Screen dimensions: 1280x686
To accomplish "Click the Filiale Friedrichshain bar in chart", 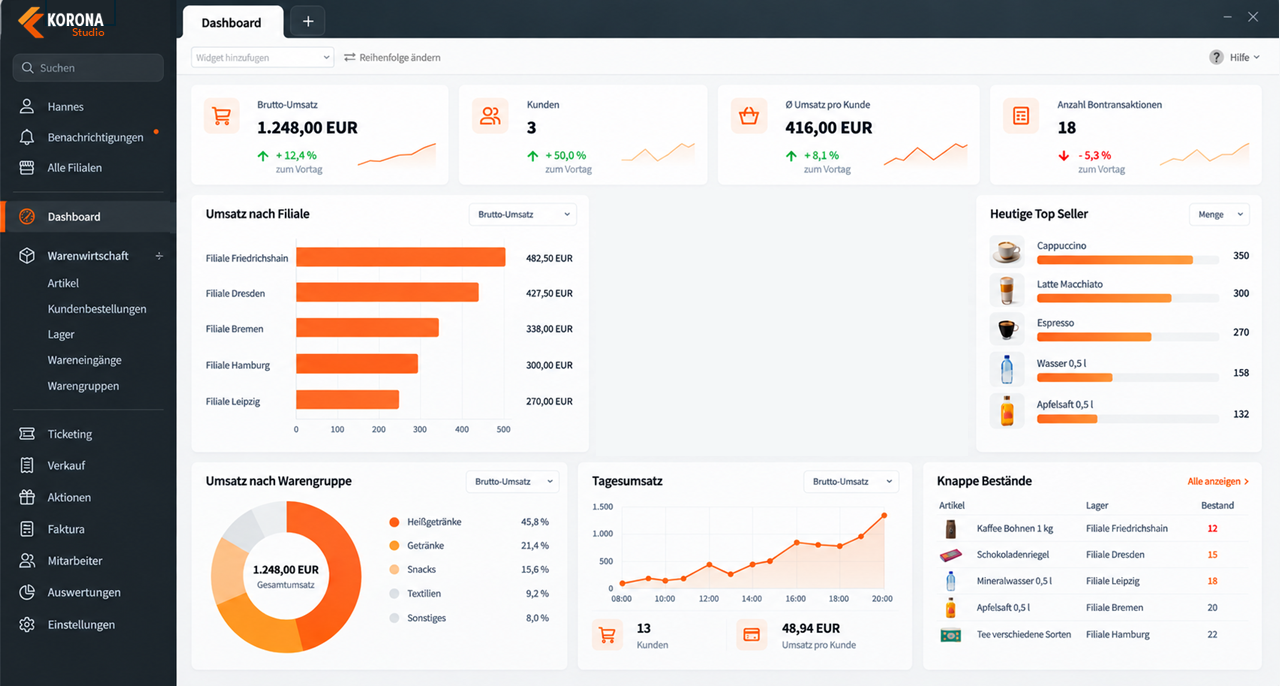I will pos(400,258).
